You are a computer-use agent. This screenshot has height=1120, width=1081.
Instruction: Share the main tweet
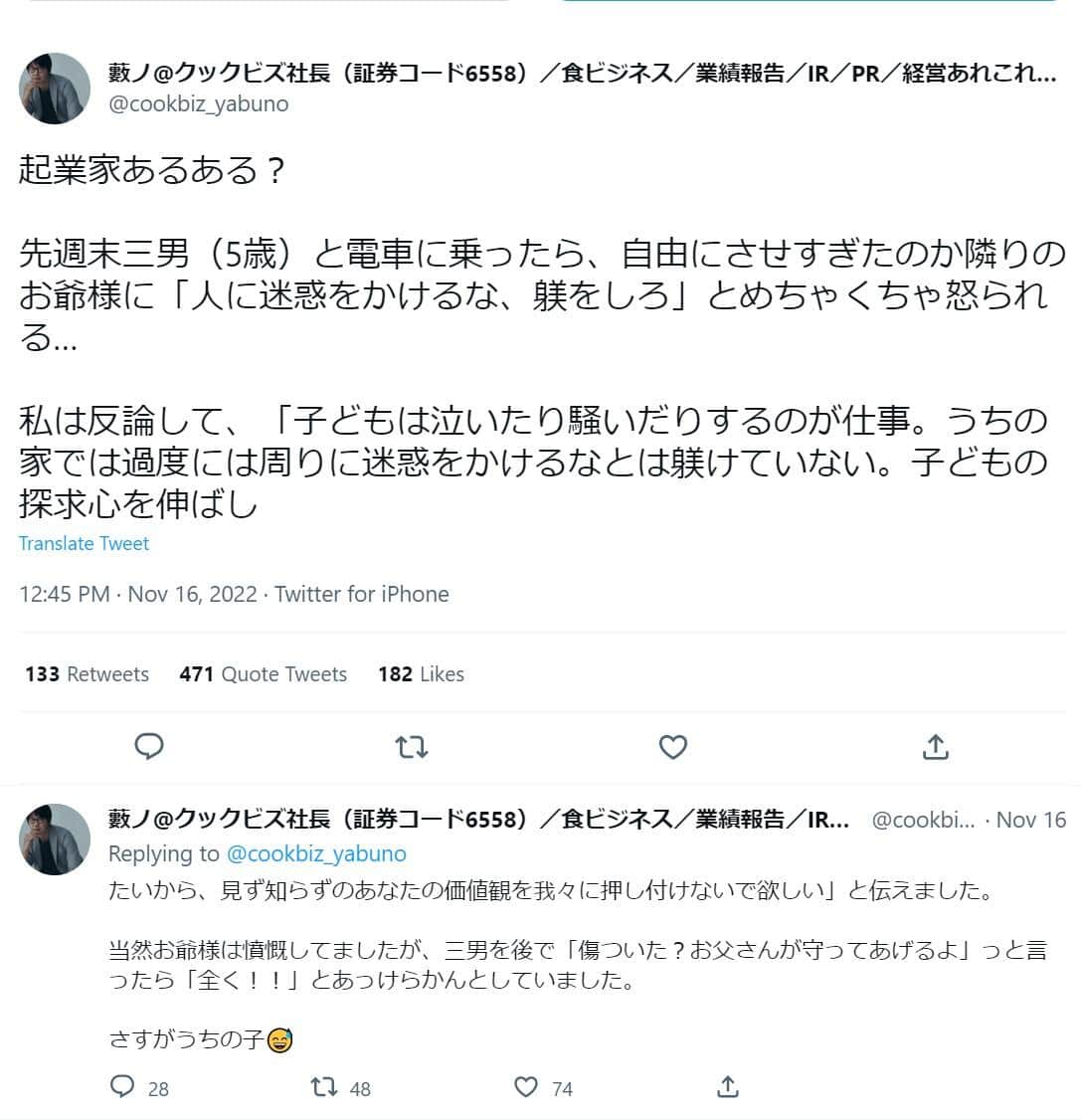coord(935,746)
